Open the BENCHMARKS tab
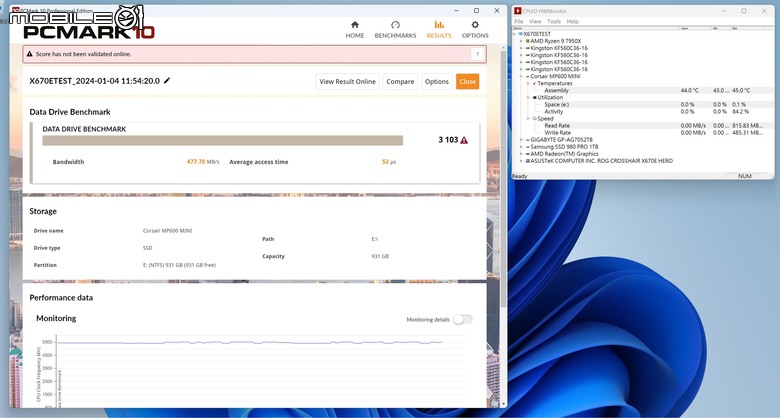780x418 pixels. click(x=395, y=30)
